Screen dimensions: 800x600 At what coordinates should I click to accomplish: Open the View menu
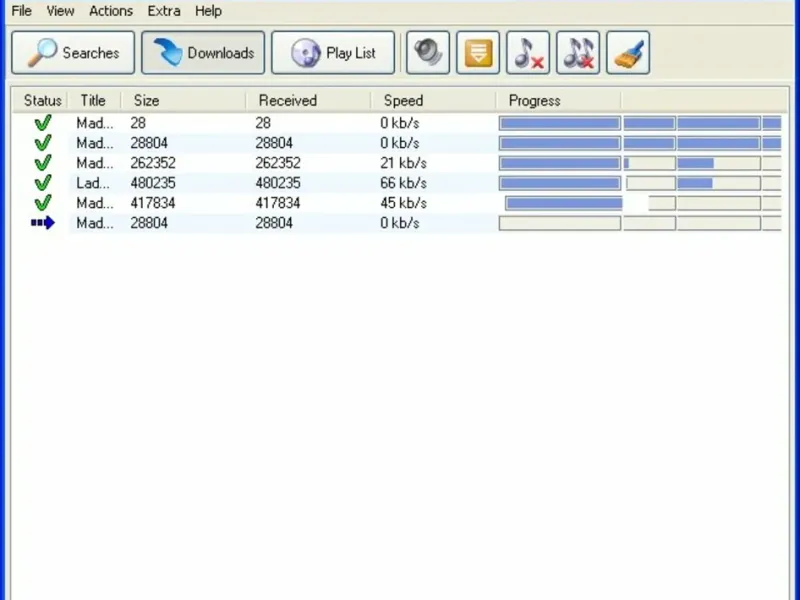(60, 11)
